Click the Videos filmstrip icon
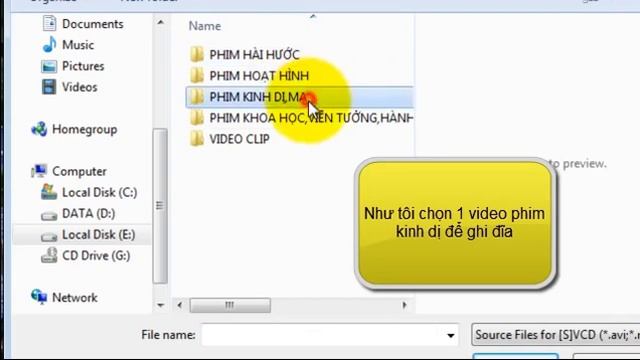The height and width of the screenshot is (360, 640). click(x=49, y=87)
